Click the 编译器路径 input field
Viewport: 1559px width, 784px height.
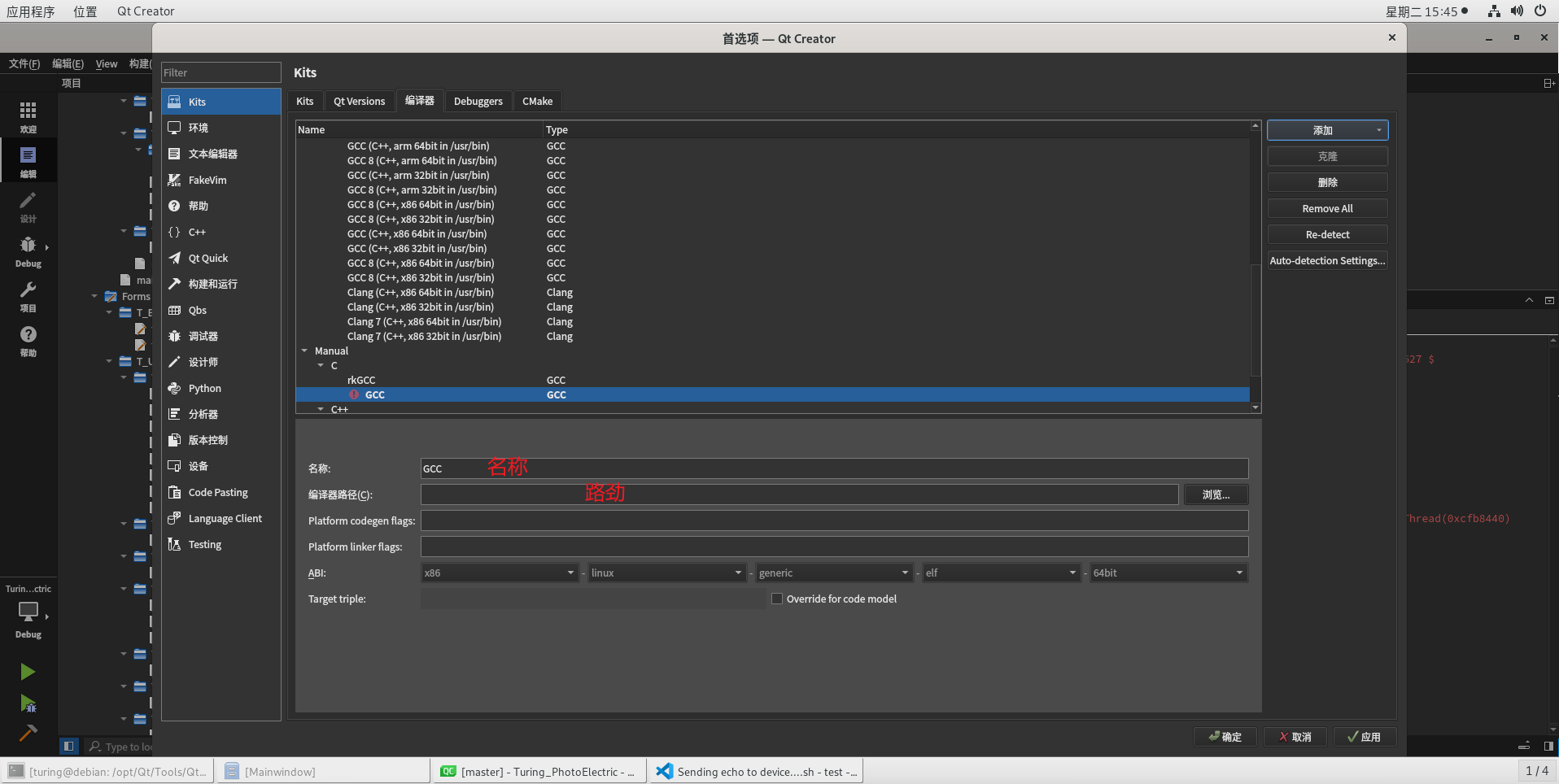(x=799, y=494)
